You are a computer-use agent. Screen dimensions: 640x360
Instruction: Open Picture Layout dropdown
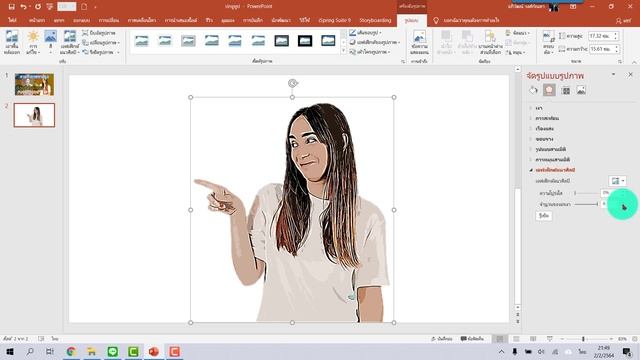tap(370, 52)
